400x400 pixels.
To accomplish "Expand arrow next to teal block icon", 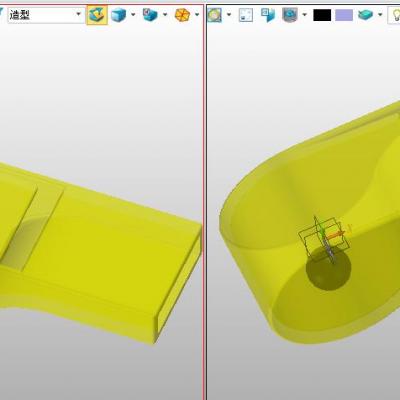I will tap(380, 15).
